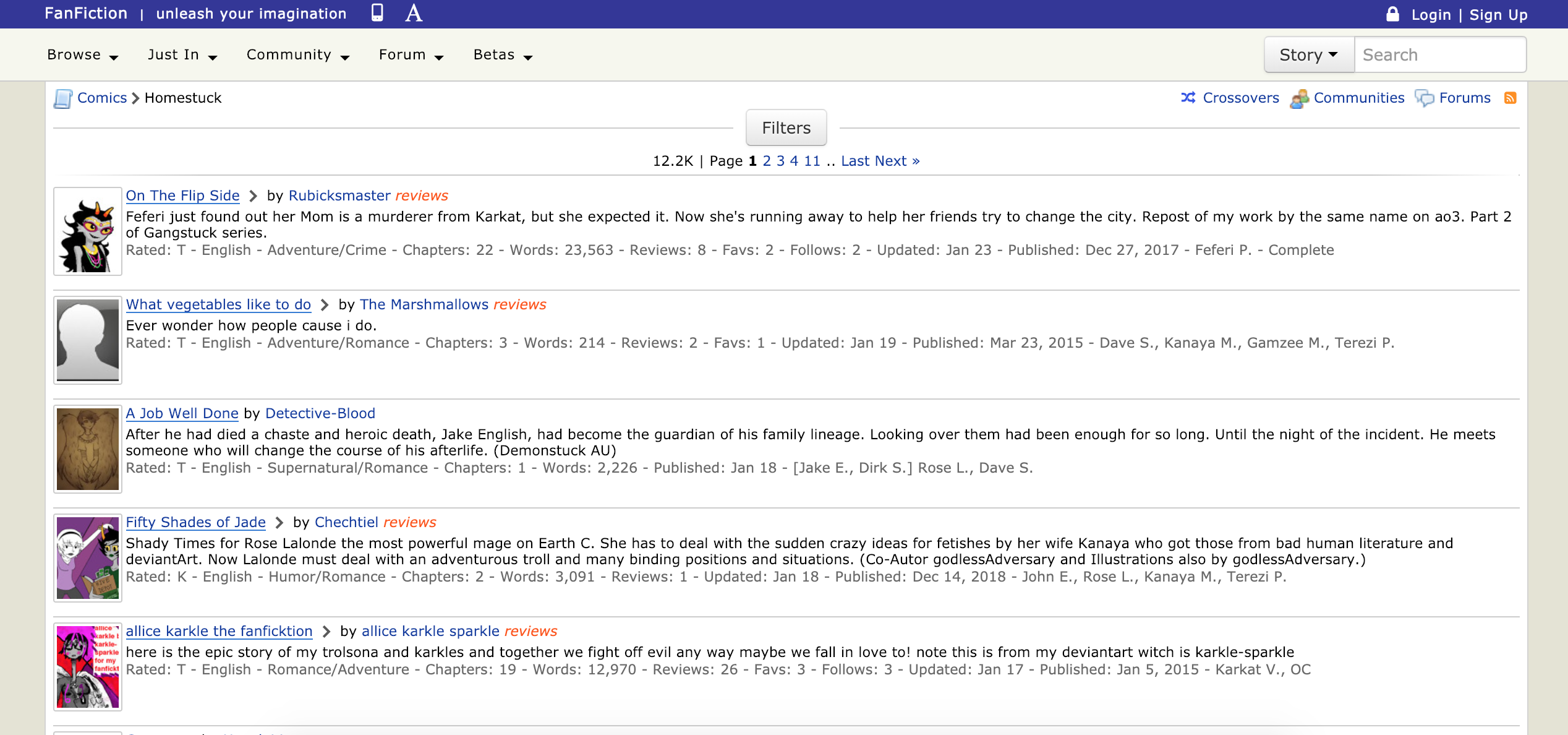Open Forums using the speech bubble icon
The width and height of the screenshot is (1568, 735).
(x=1426, y=98)
